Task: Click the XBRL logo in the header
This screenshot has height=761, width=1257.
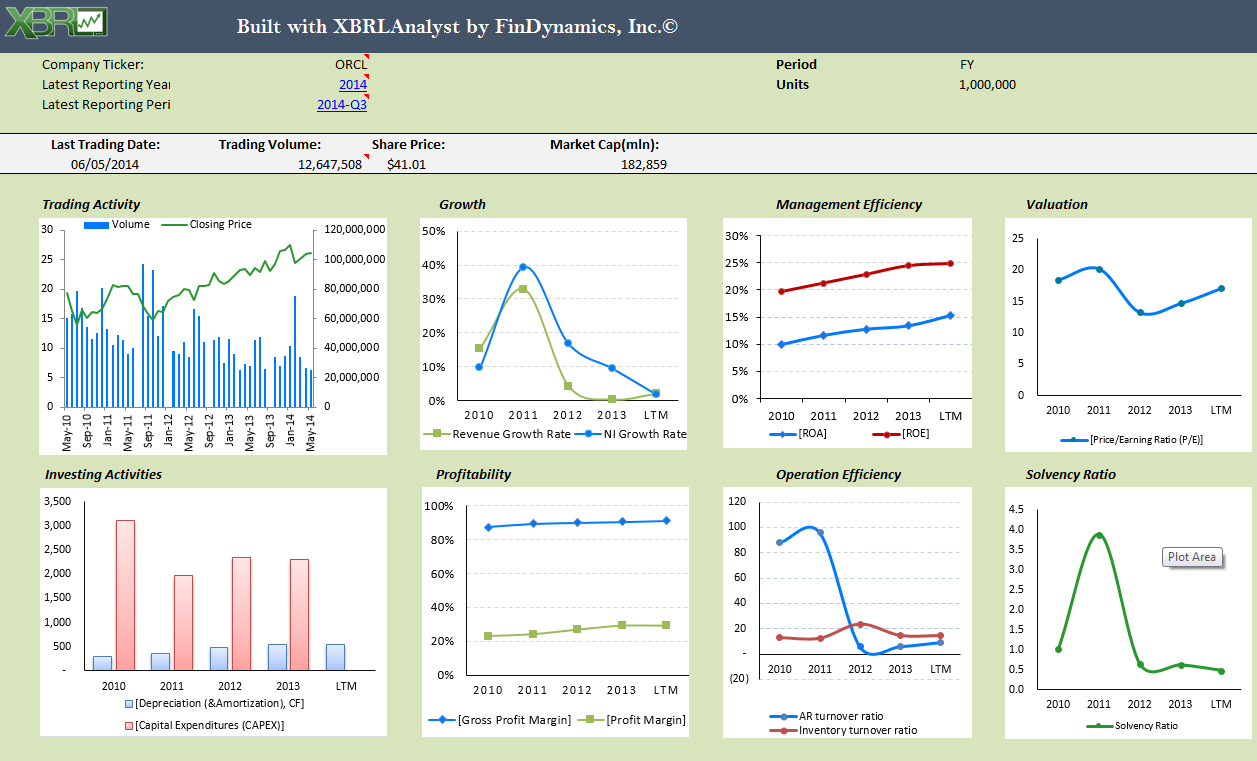Action: tap(56, 24)
